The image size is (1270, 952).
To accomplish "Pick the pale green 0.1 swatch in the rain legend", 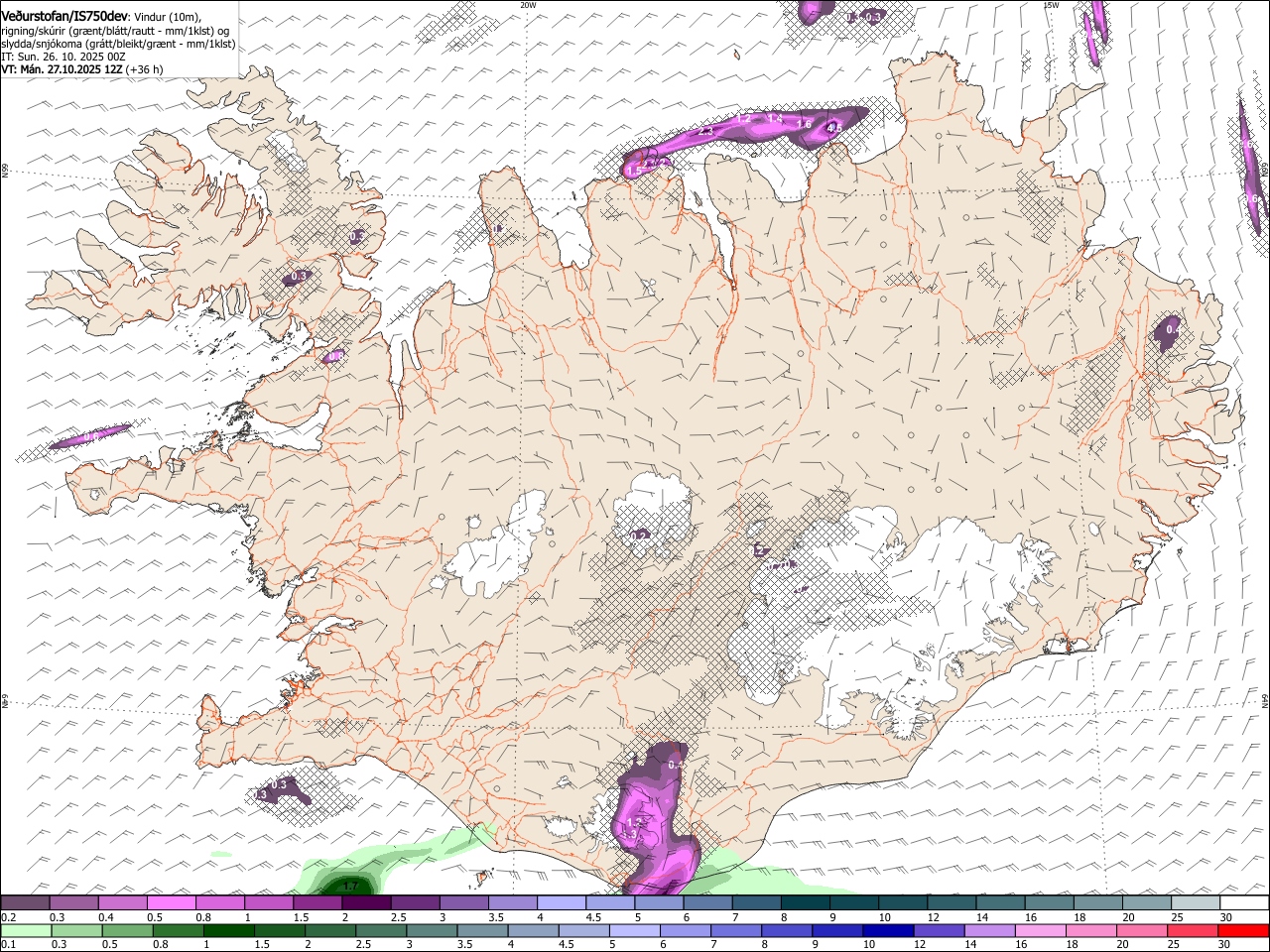I will coord(25,930).
